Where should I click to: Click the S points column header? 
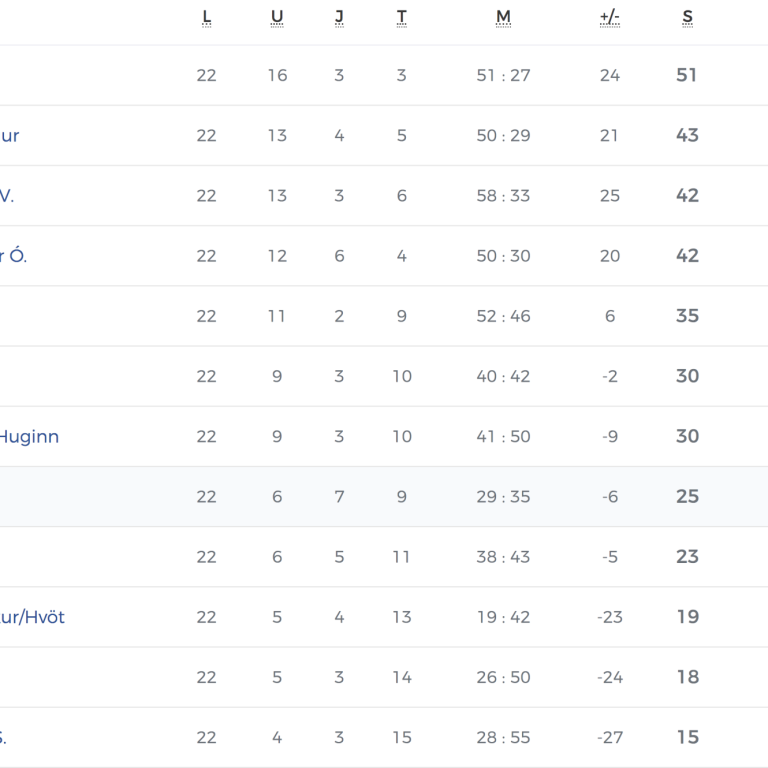[687, 17]
